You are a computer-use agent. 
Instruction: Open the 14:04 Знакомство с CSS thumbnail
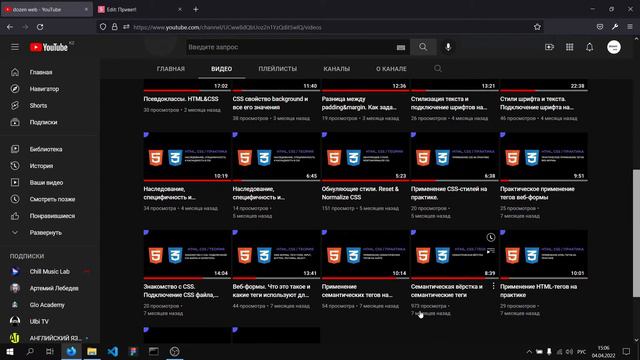(187, 254)
